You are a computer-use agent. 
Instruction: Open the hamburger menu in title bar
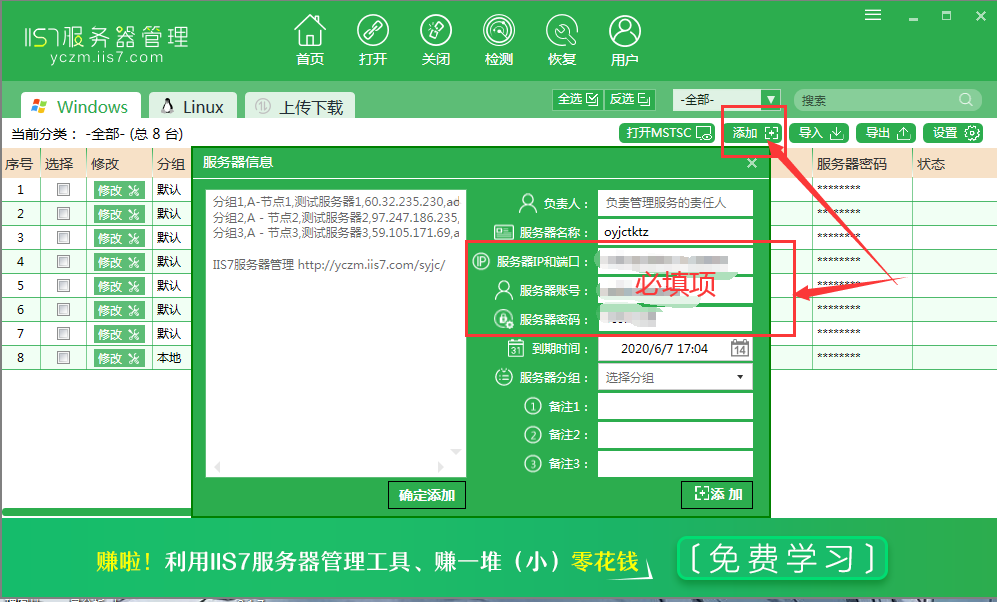click(873, 15)
